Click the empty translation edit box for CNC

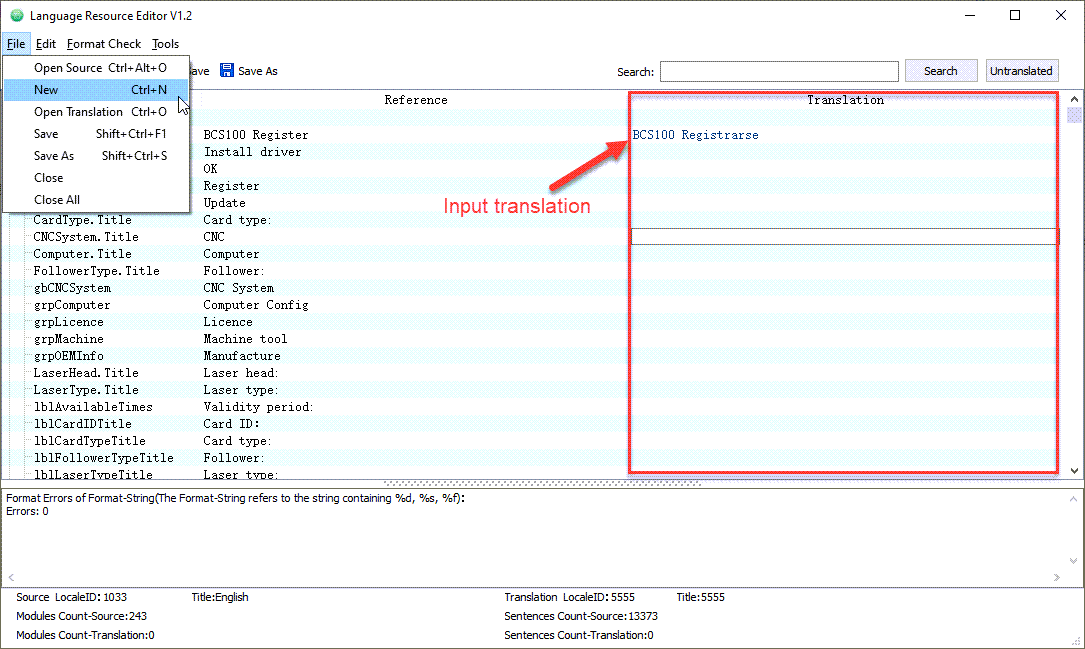click(844, 237)
